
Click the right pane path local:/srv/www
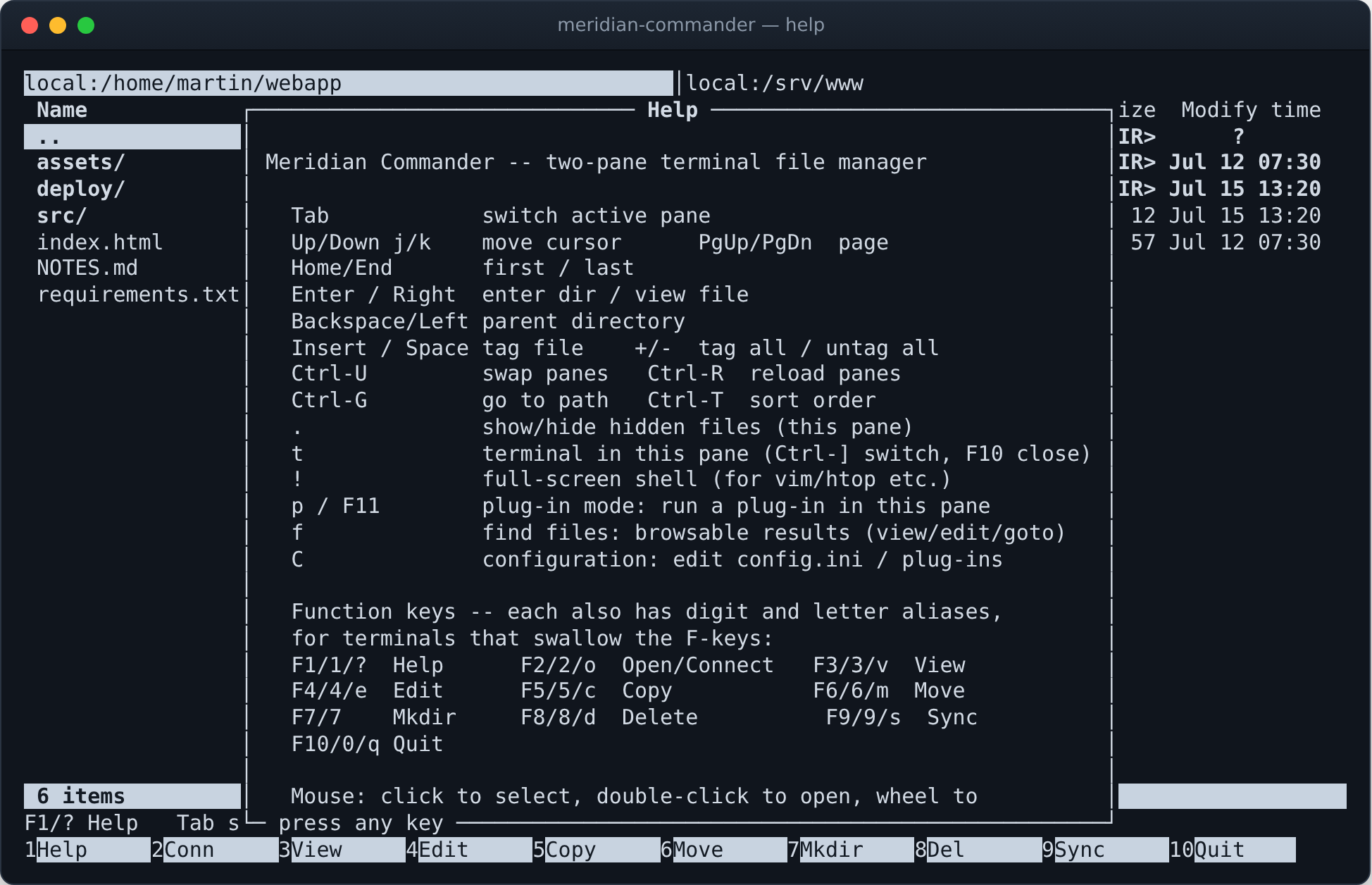(x=775, y=83)
